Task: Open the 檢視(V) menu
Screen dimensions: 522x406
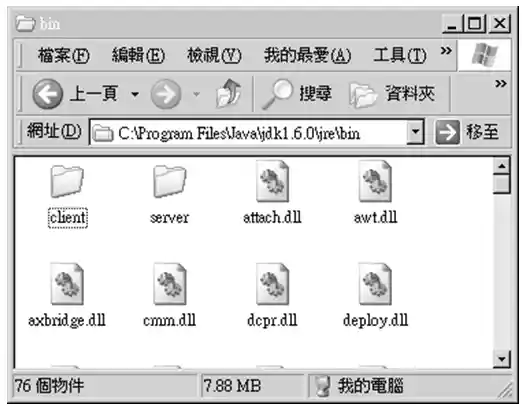Action: (214, 55)
